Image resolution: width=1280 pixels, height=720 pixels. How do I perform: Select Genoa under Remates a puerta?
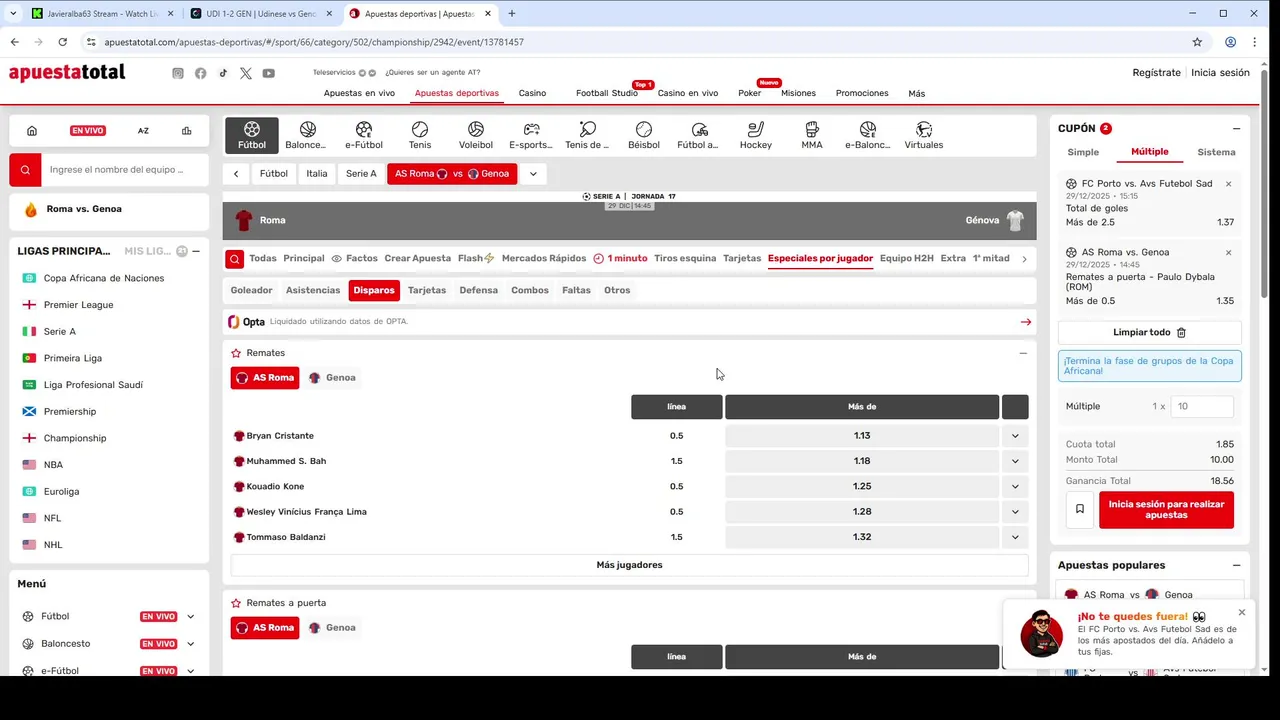[332, 628]
